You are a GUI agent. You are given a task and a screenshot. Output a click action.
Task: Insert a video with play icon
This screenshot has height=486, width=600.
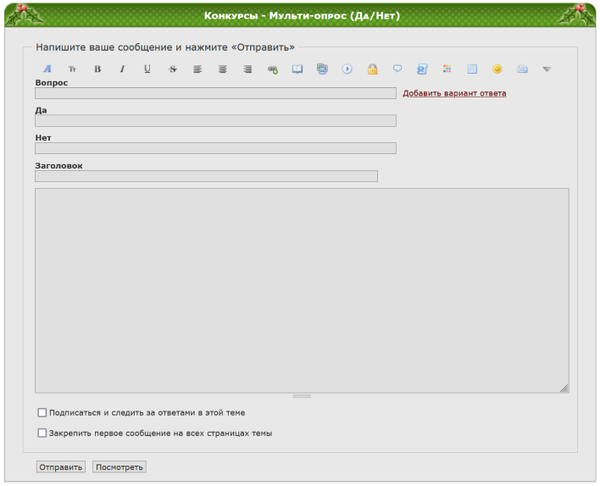click(347, 69)
